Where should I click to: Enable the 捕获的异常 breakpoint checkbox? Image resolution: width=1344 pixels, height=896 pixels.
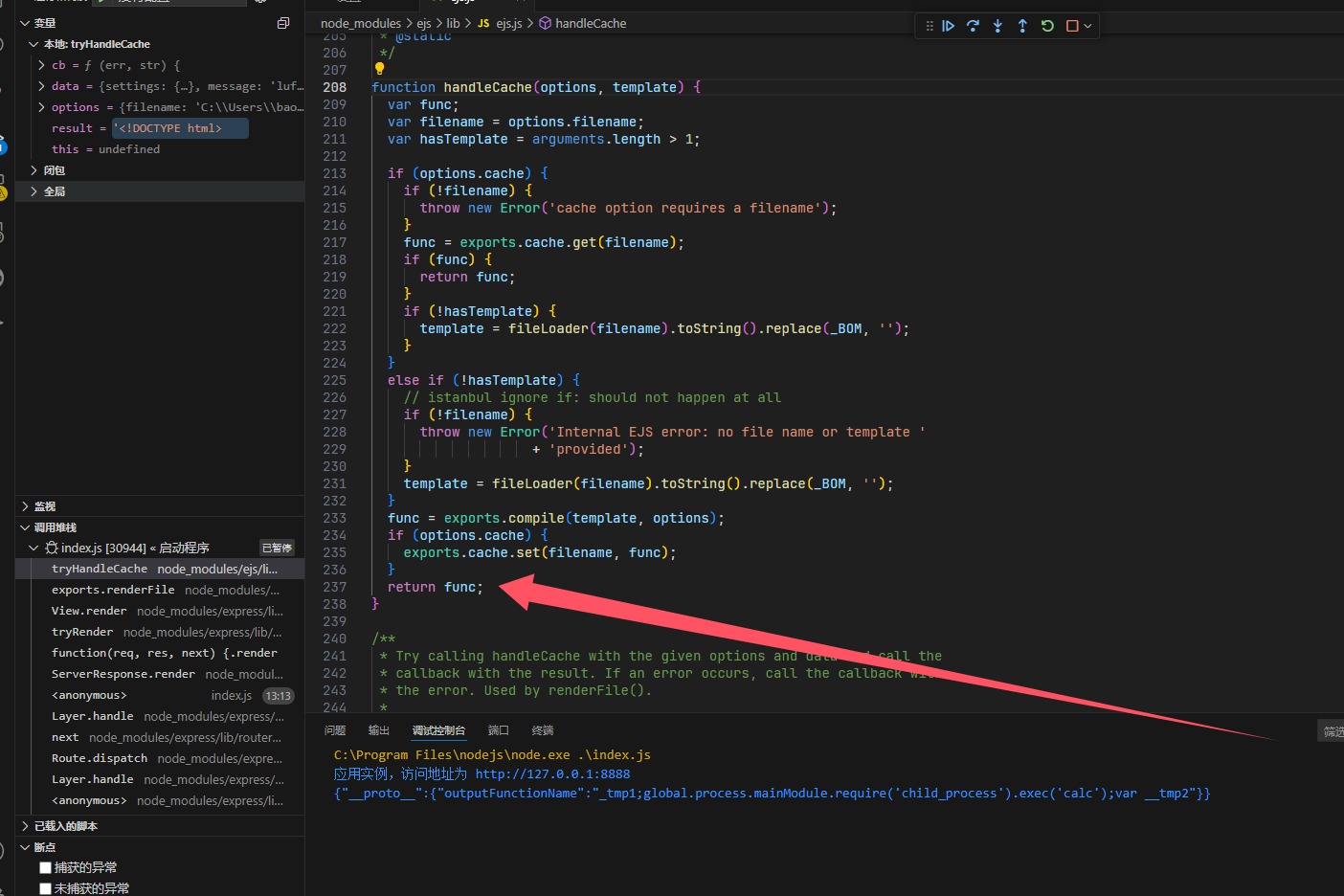pos(45,867)
